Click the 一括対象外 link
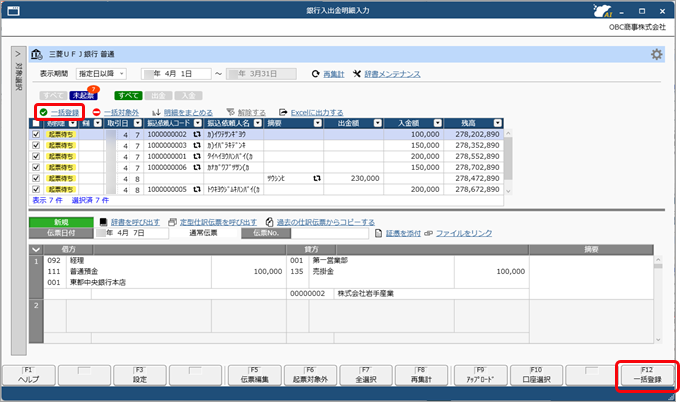The width and height of the screenshot is (680, 402). (121, 112)
